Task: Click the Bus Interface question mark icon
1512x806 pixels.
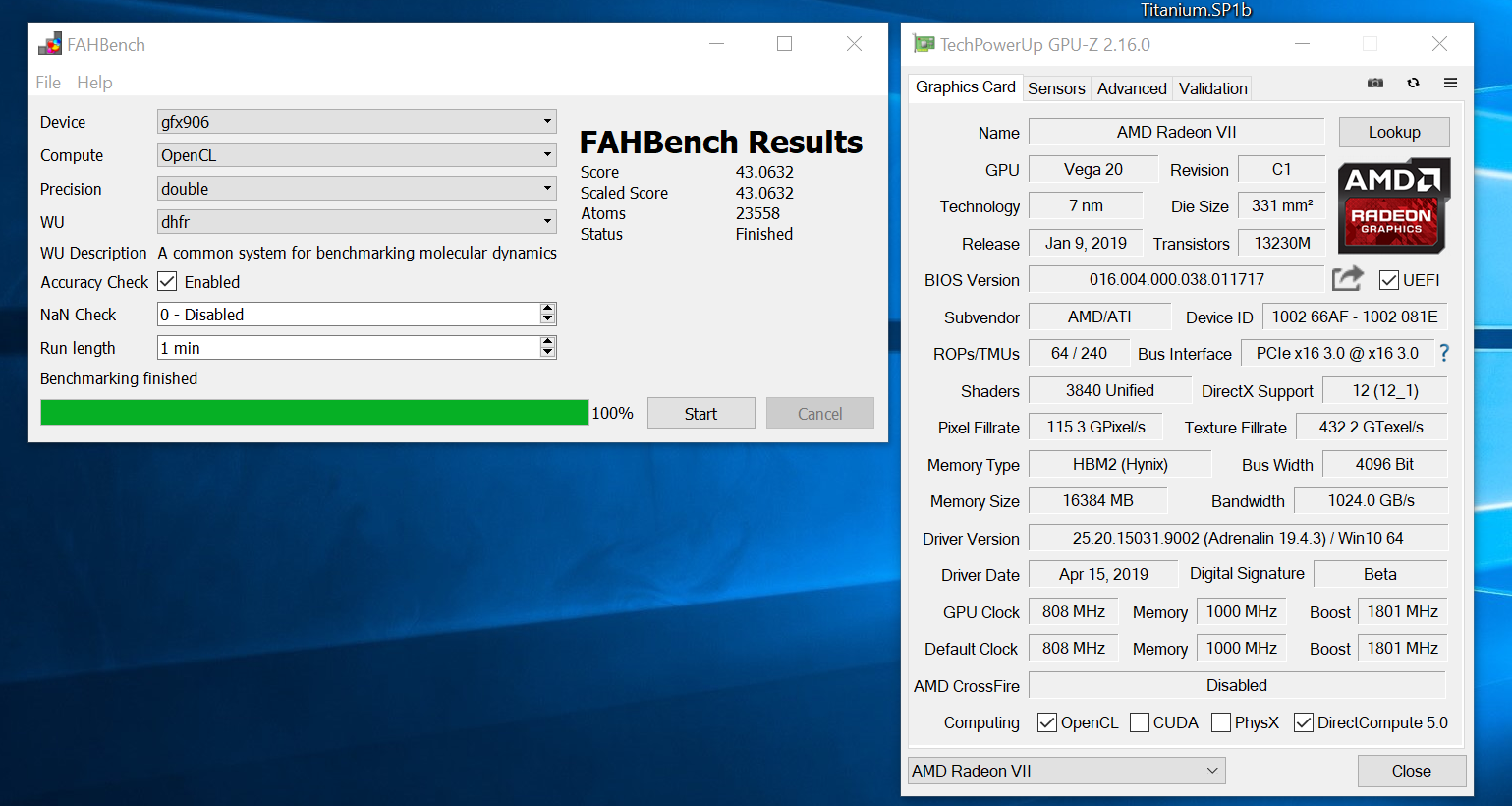Action: click(x=1444, y=353)
